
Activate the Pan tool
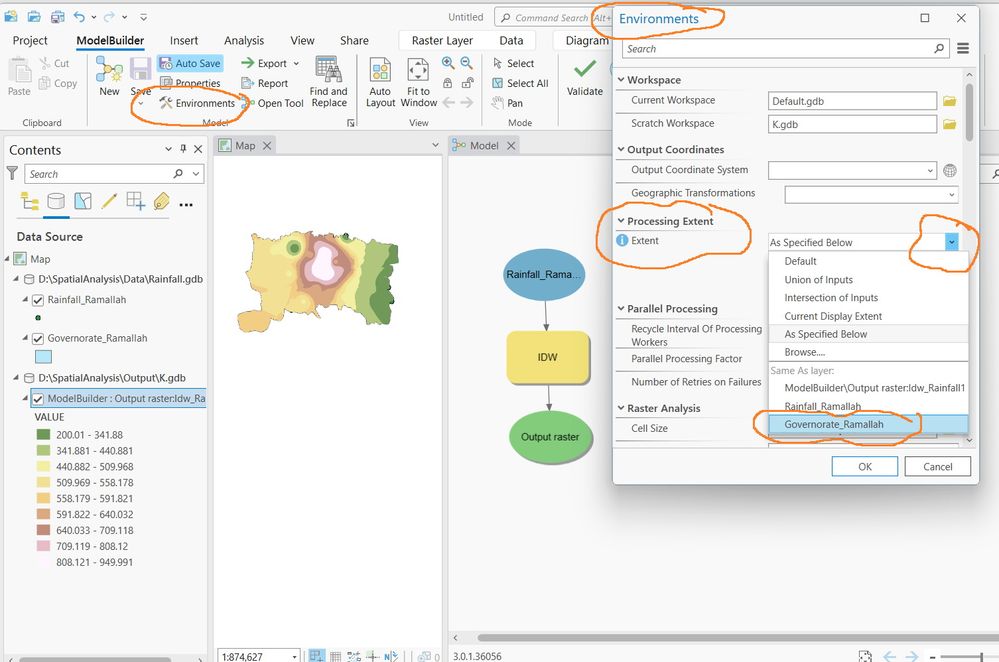(508, 103)
